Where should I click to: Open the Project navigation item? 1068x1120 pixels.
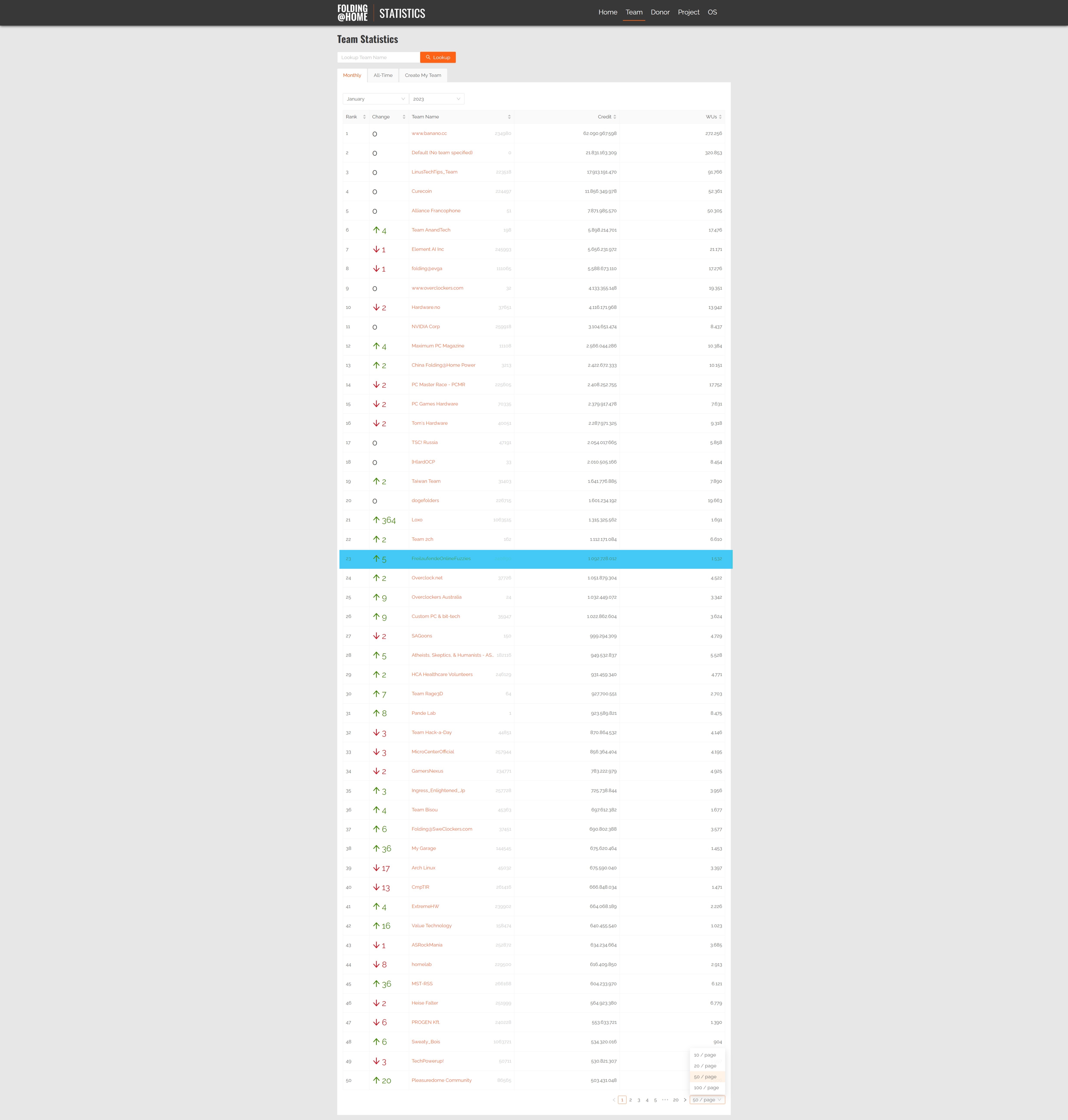click(688, 12)
